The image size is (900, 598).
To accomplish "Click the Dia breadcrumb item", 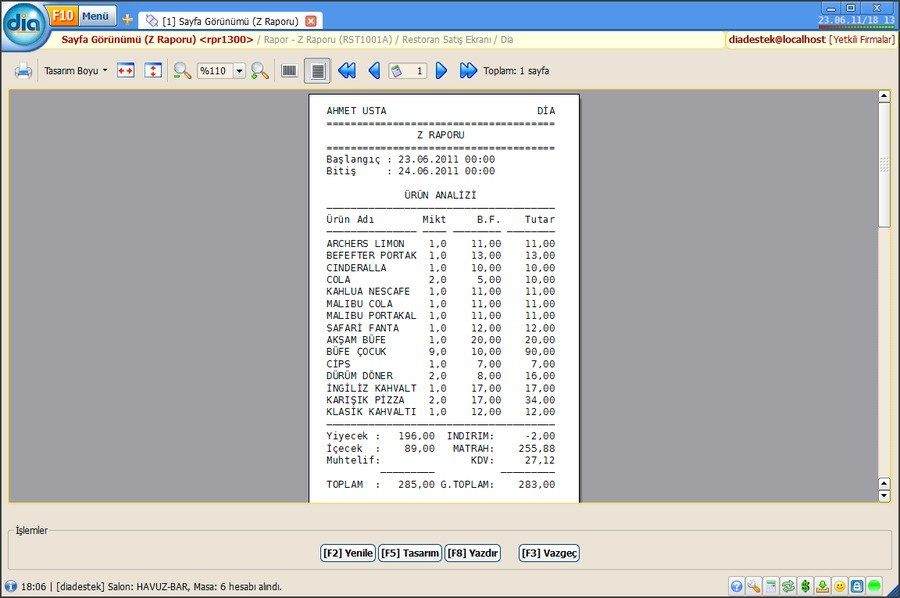I will (507, 40).
